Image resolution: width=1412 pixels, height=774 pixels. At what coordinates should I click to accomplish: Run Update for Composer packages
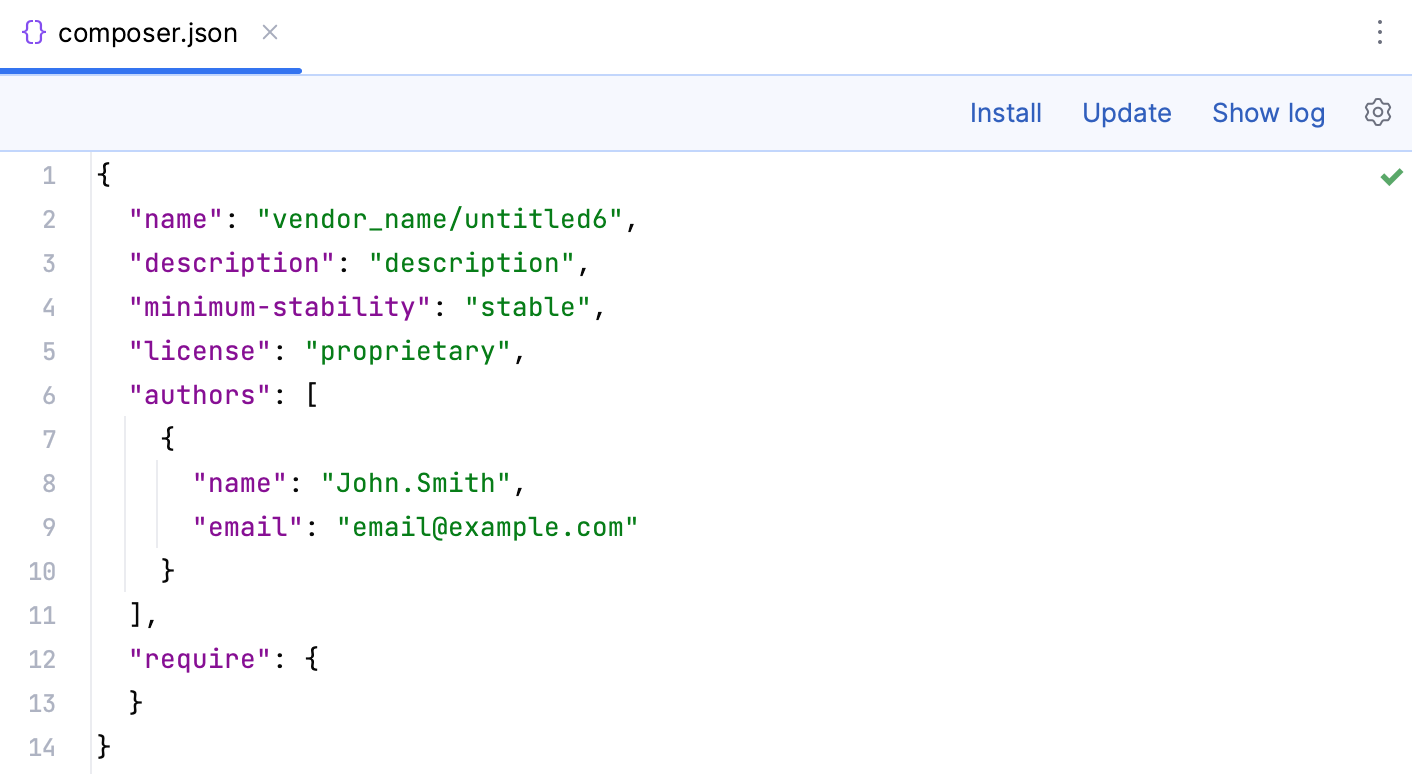[x=1127, y=112]
